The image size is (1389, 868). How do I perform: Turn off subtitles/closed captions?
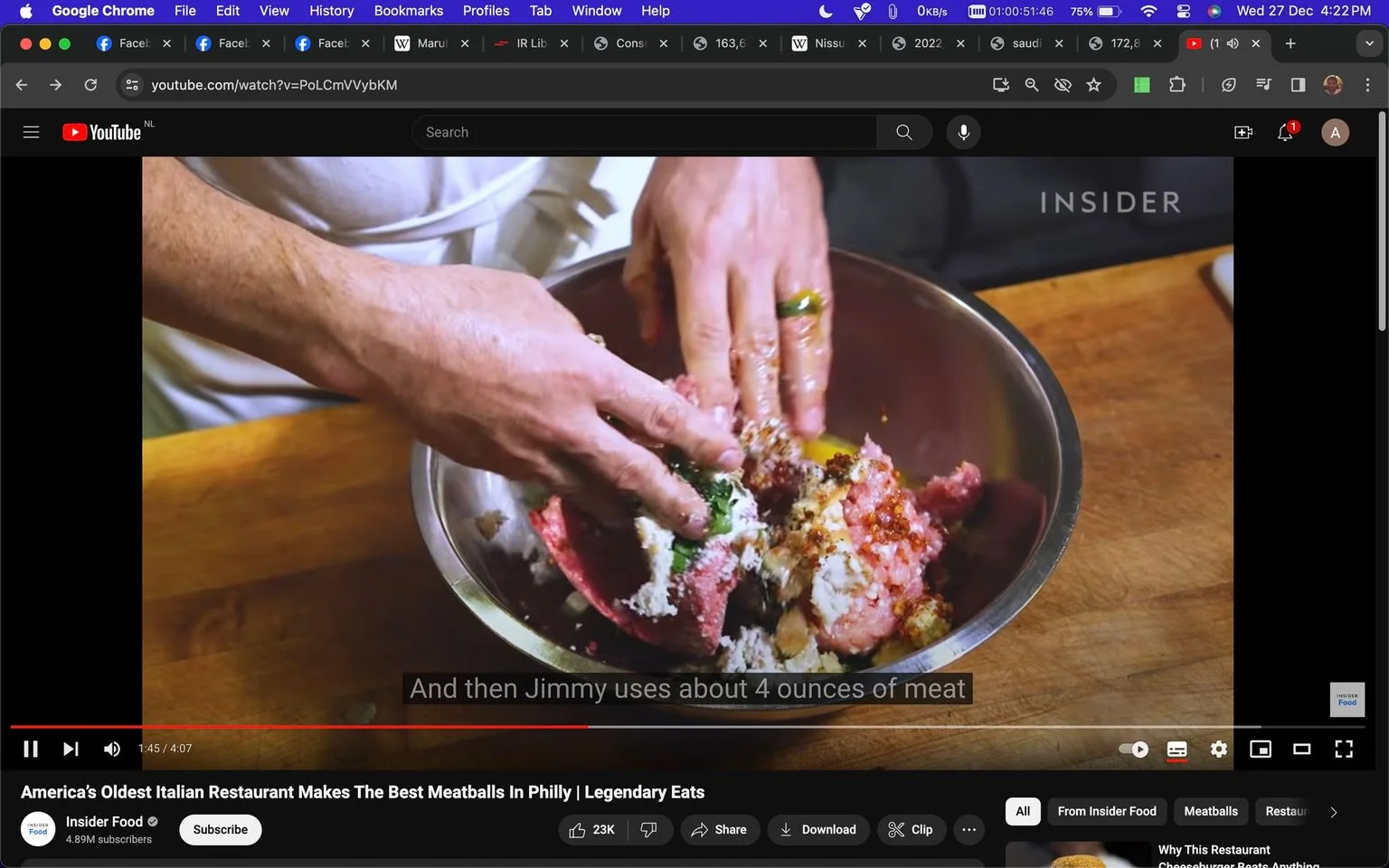click(x=1176, y=749)
